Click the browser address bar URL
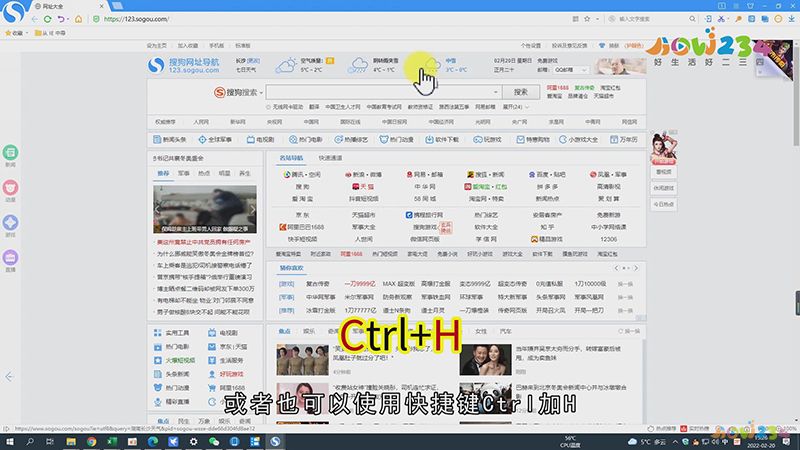Viewport: 800px width, 450px height. pyautogui.click(x=136, y=19)
